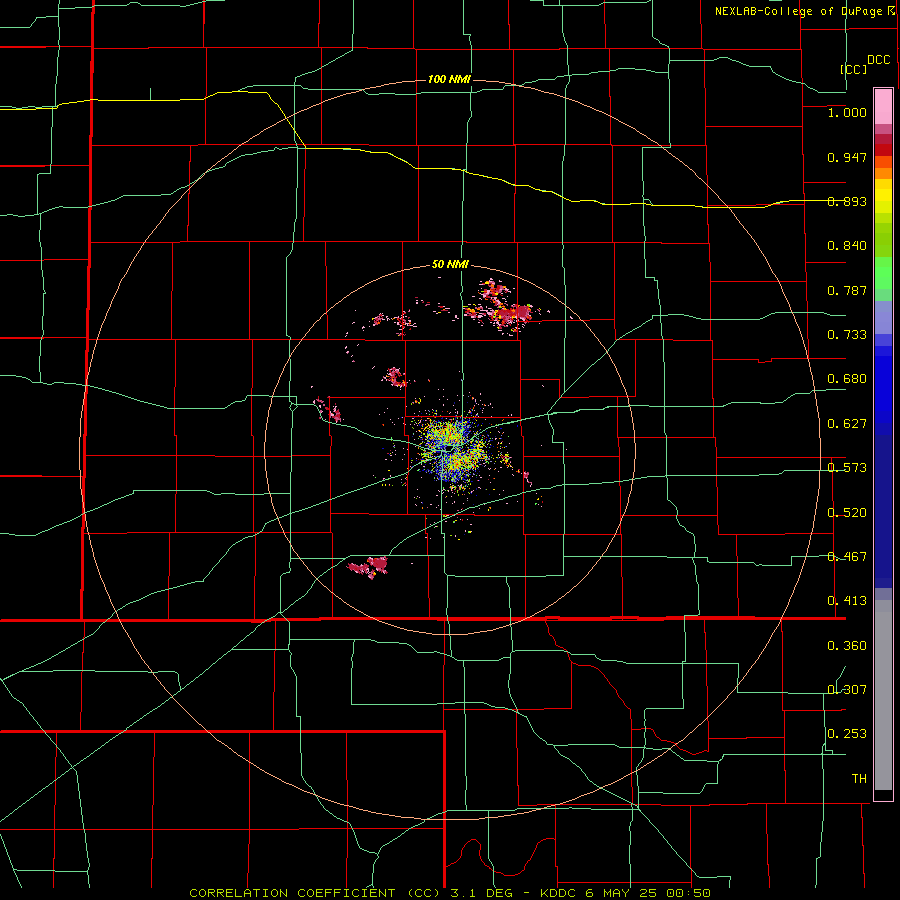The width and height of the screenshot is (900, 900).
Task: Click the [CC] product label
Action: tap(853, 69)
